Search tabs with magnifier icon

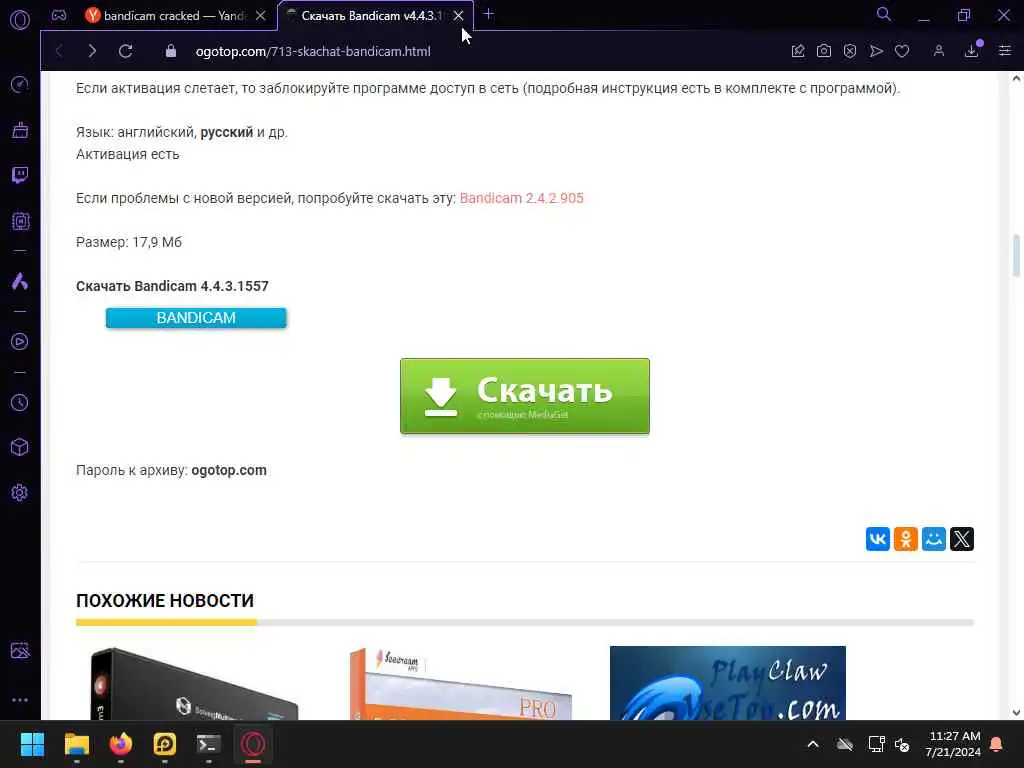[x=884, y=14]
